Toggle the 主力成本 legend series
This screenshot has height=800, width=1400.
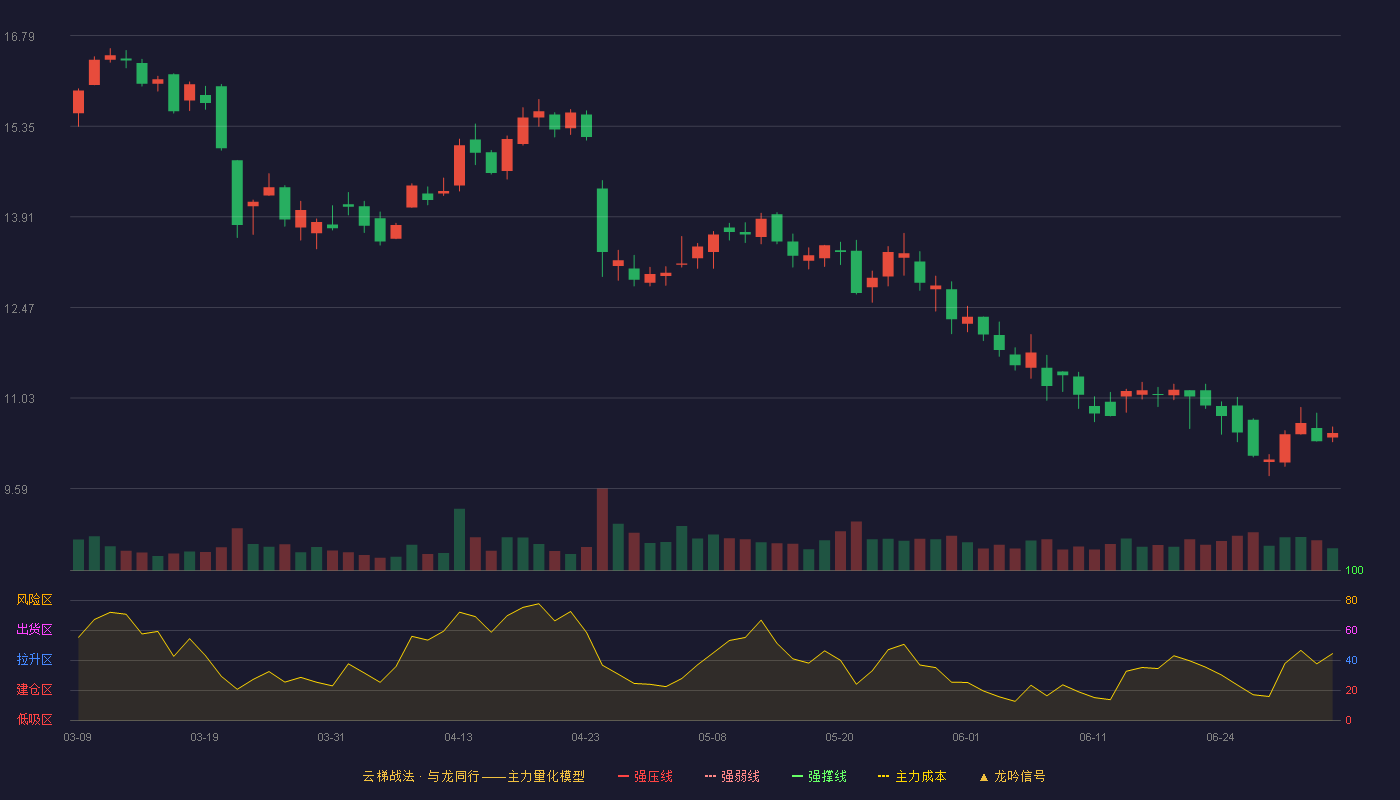point(912,776)
